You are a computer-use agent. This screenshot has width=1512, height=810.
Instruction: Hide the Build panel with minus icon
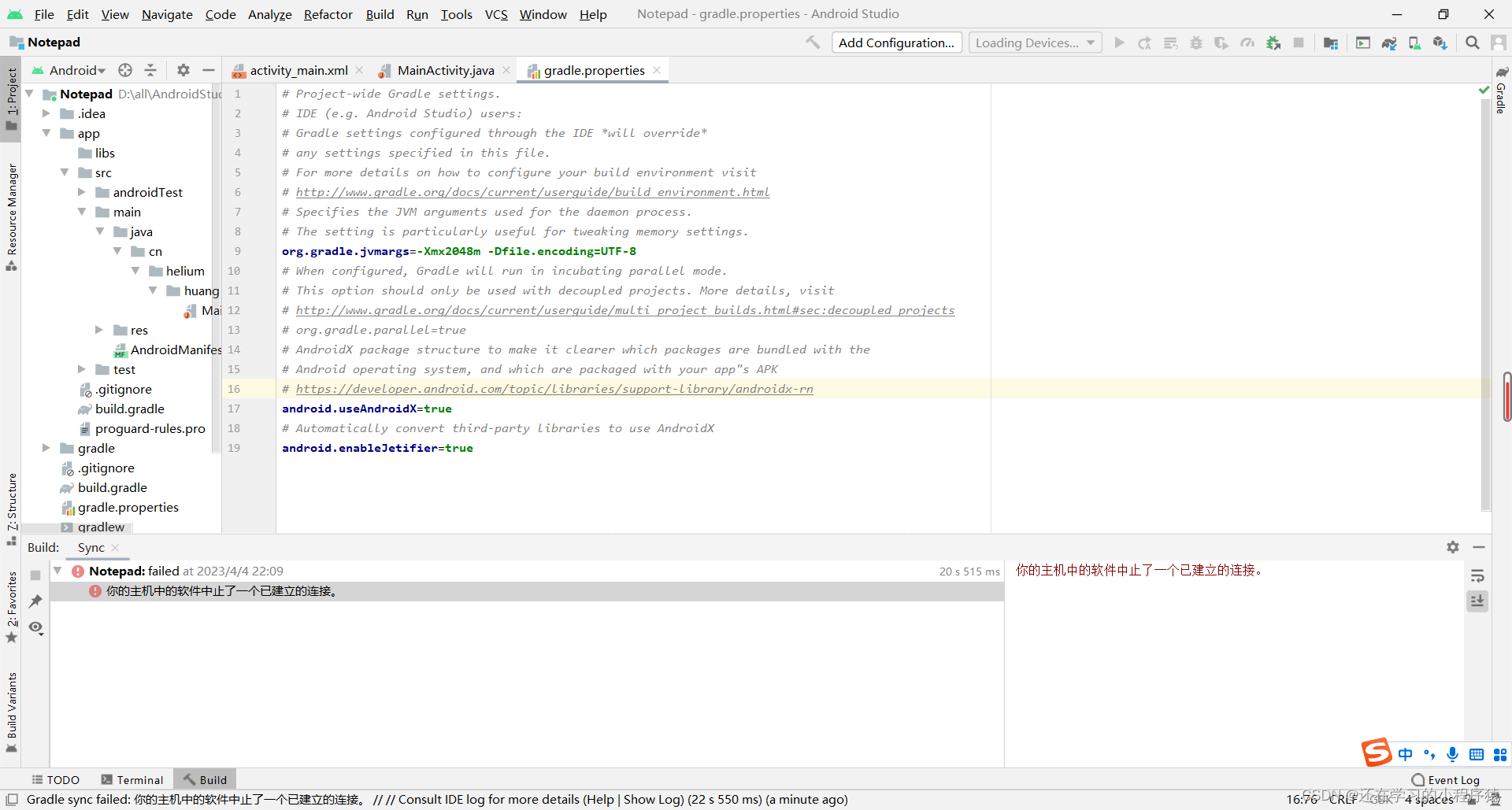click(1479, 547)
